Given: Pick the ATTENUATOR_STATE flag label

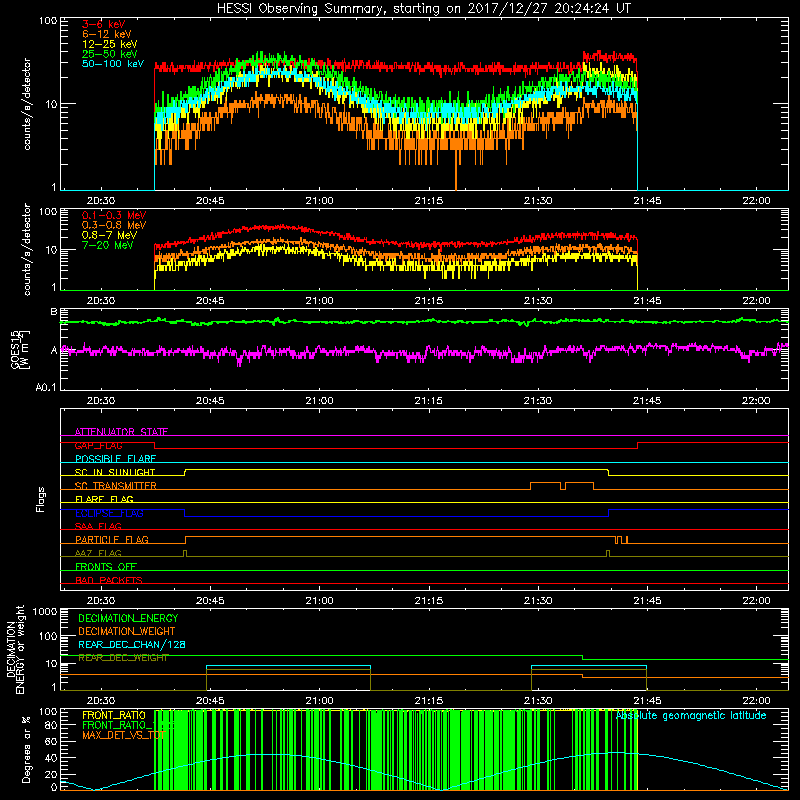Looking at the screenshot, I should [121, 432].
